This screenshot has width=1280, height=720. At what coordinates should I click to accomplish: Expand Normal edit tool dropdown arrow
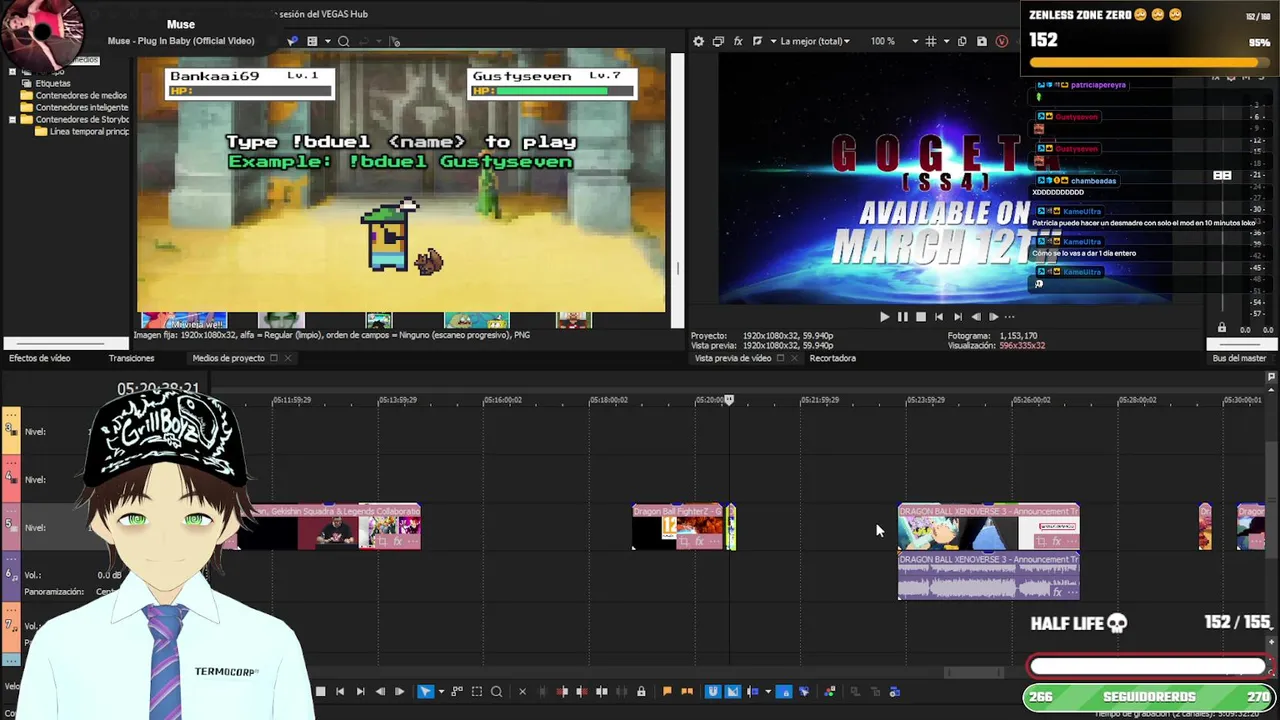(x=441, y=691)
